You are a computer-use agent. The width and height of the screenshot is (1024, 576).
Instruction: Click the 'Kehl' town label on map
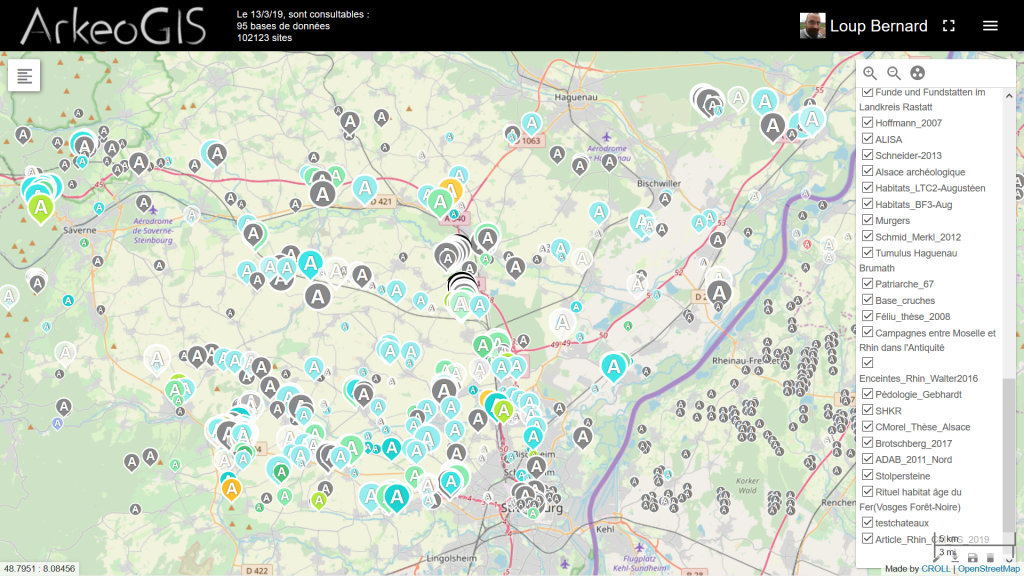pos(605,529)
